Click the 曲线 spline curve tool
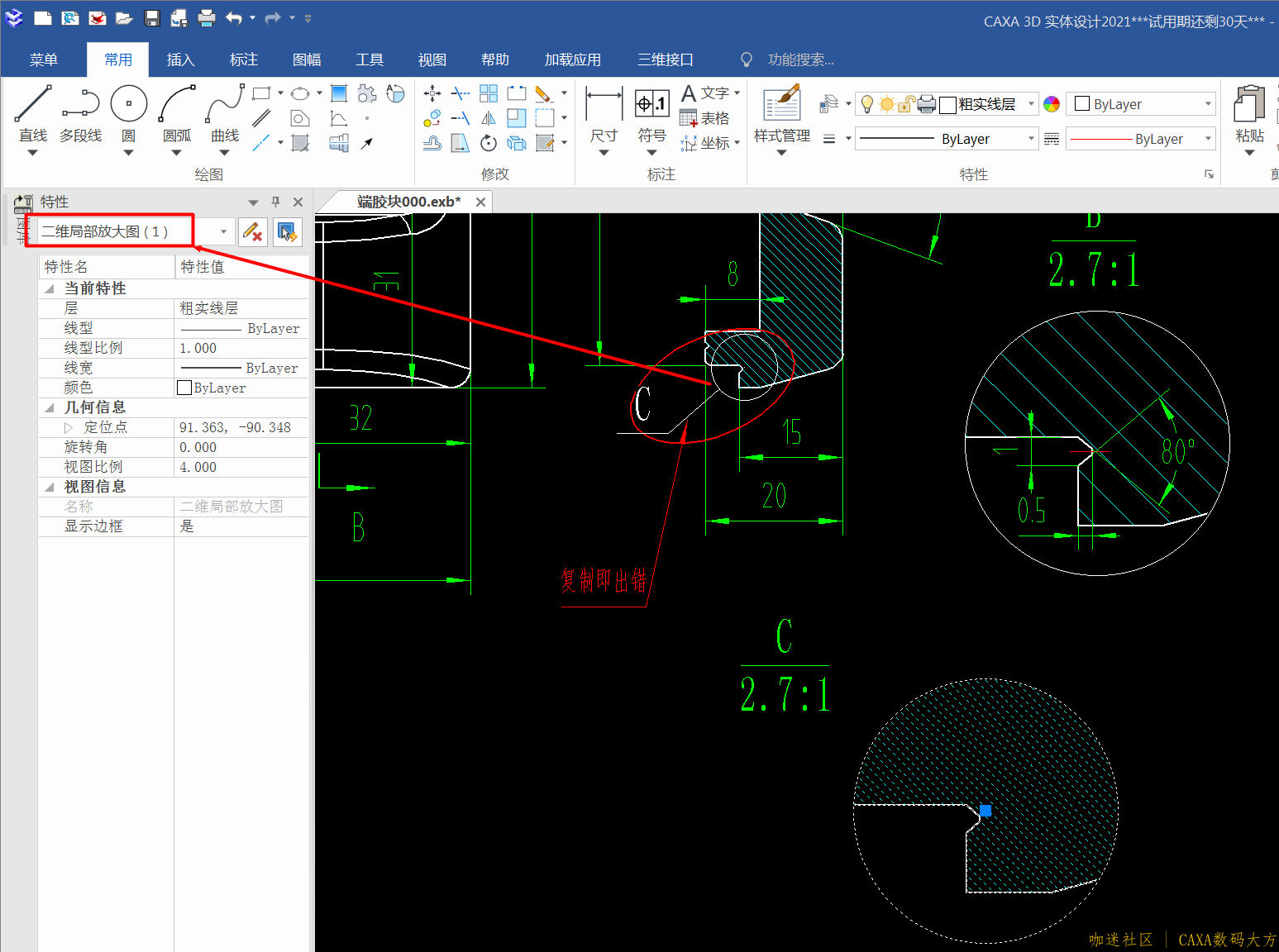 click(x=224, y=105)
